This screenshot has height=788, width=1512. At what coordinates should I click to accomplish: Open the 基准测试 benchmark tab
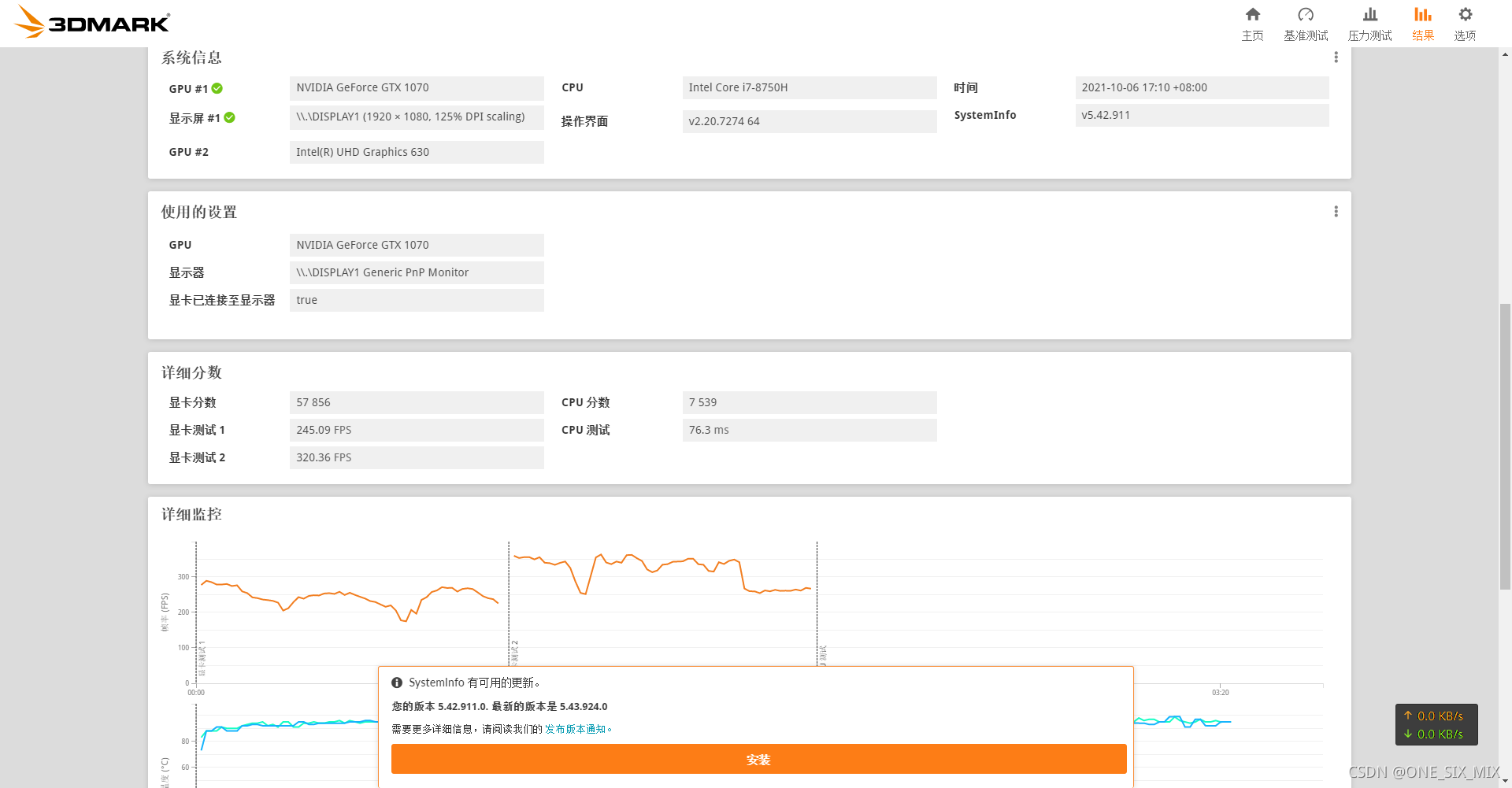pos(1306,24)
